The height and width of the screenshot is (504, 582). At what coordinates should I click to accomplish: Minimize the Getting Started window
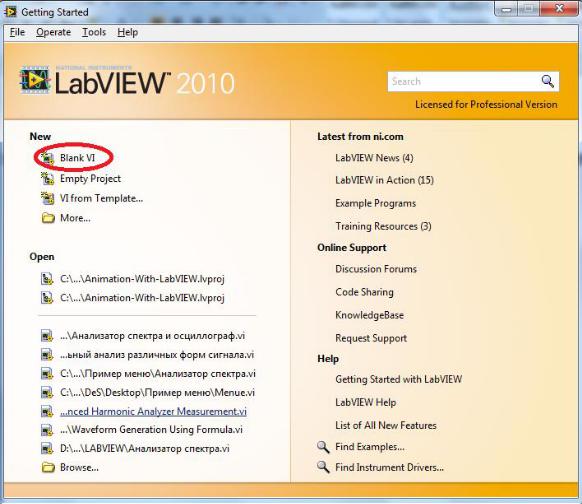tap(505, 9)
